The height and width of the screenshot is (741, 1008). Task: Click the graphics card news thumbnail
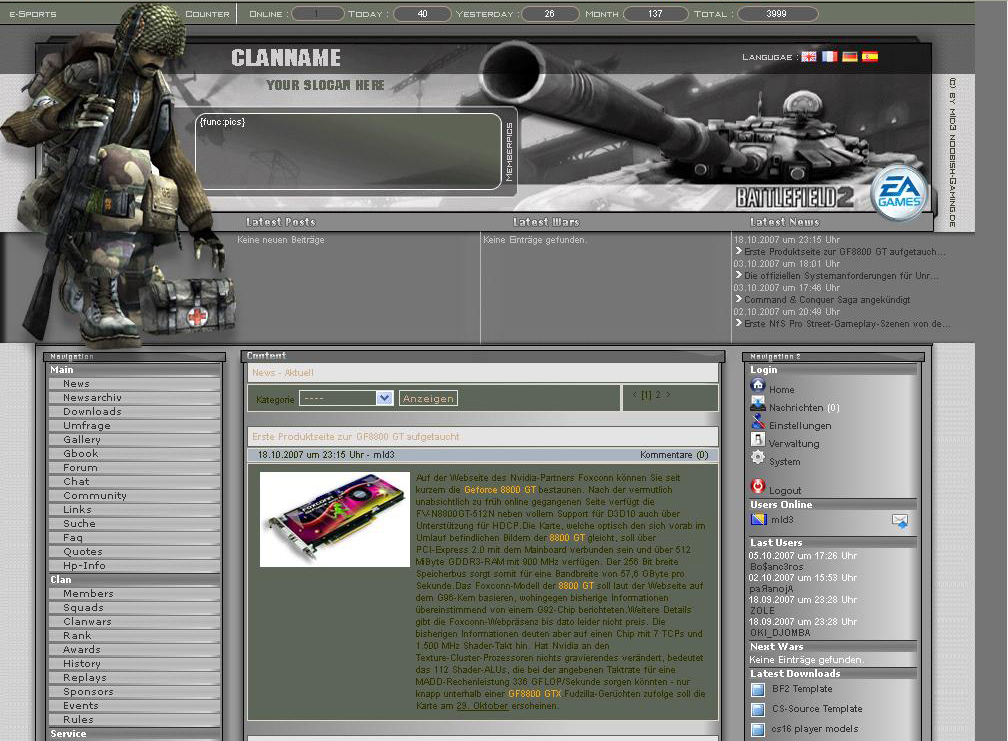334,519
